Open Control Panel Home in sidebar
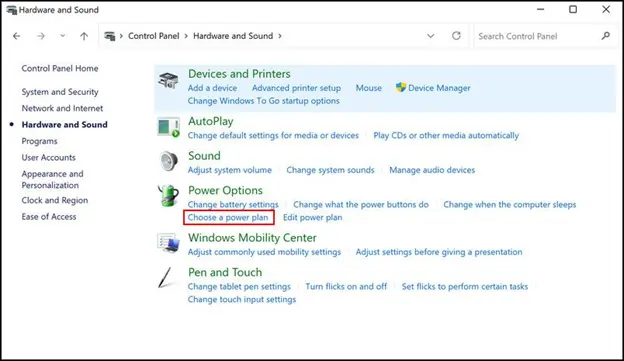Viewport: 624px width, 361px height. (60, 68)
